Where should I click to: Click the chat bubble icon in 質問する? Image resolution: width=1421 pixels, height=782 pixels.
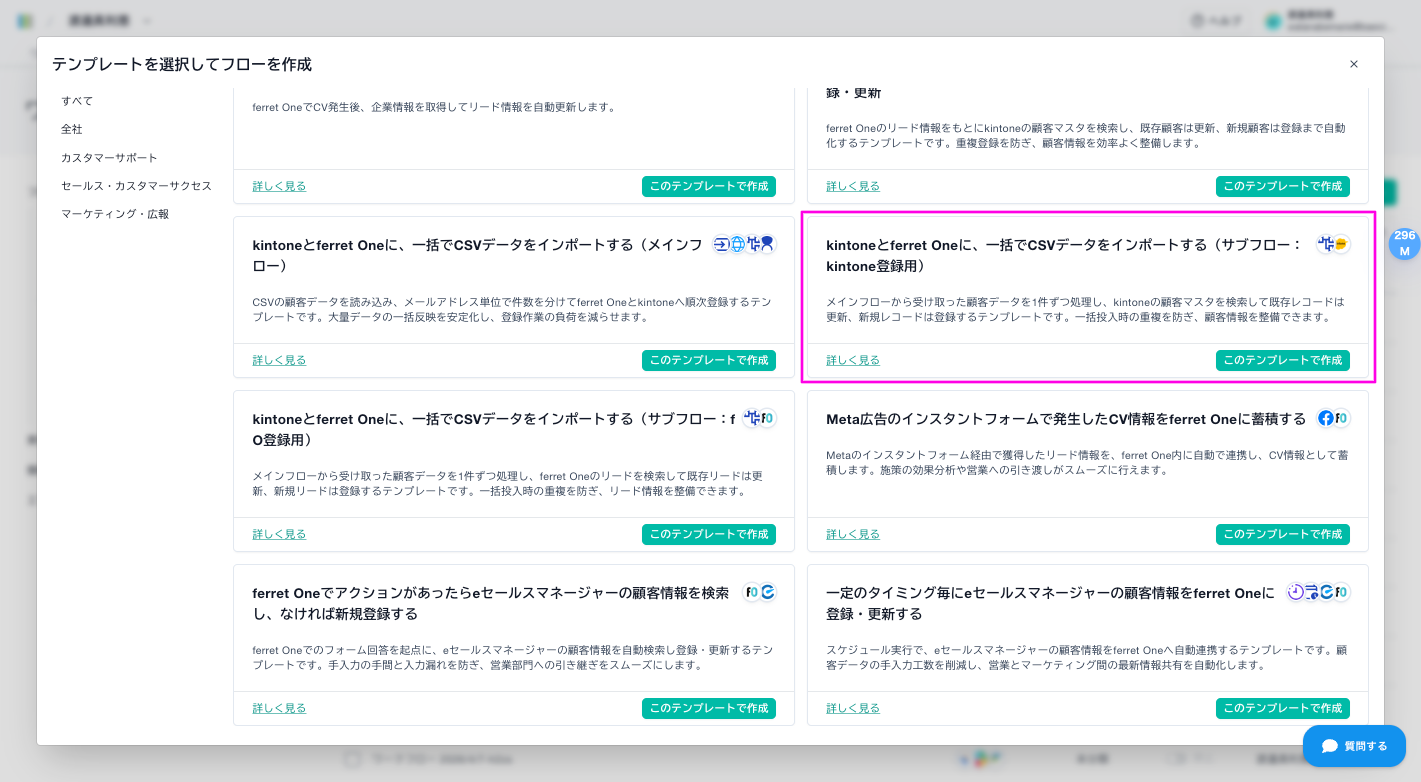pos(1329,746)
